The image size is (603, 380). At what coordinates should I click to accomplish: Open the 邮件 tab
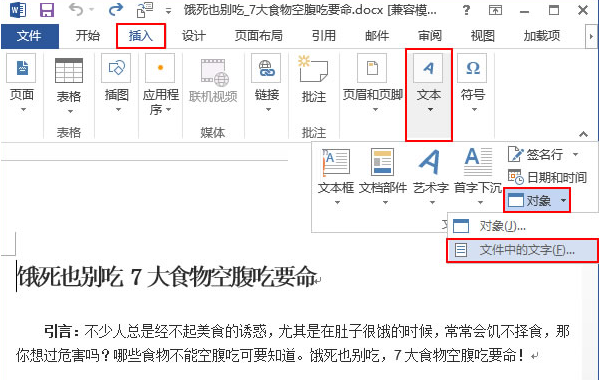coord(377,36)
